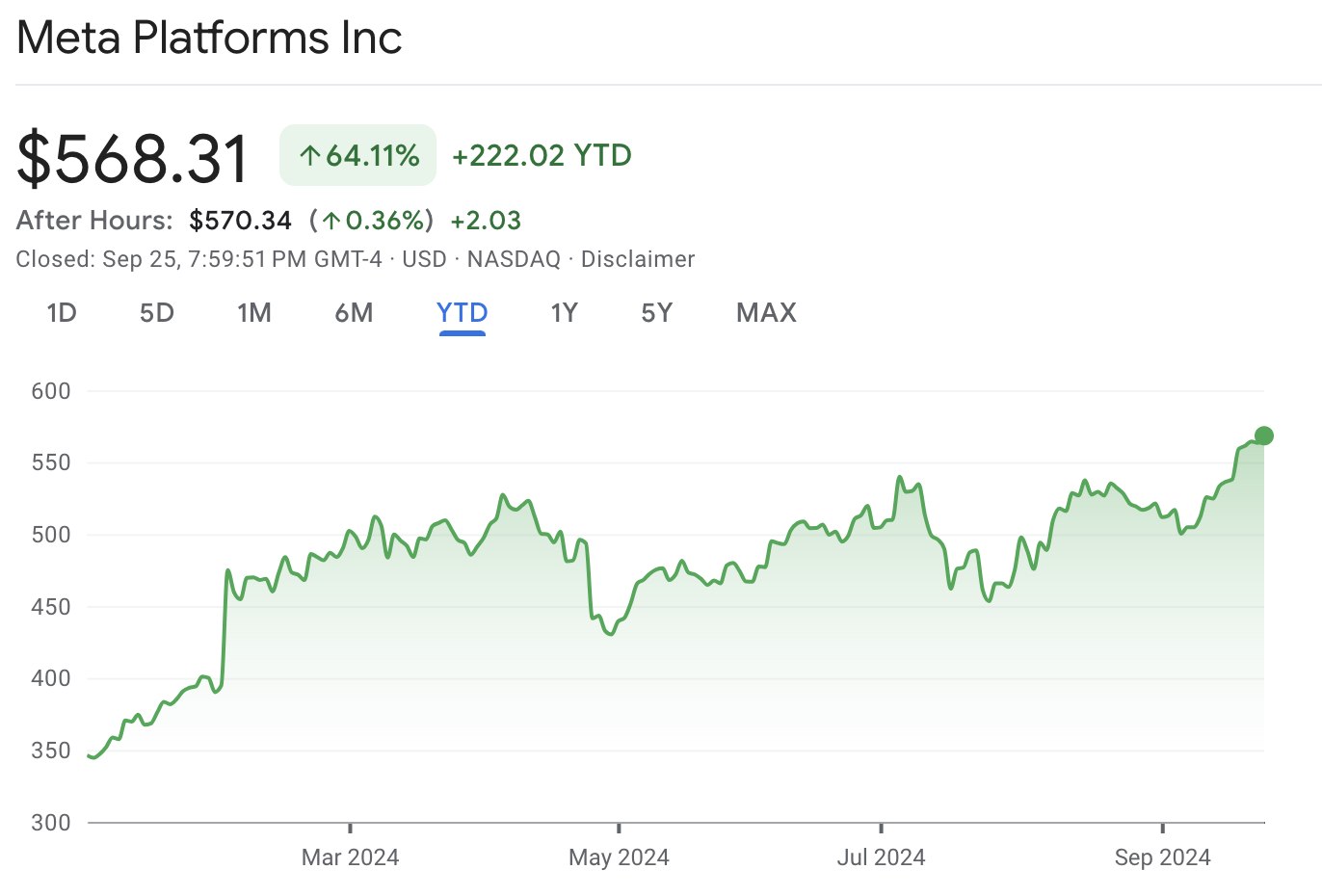Switch to the 5D range tab
Screen dimensions: 1322x896
point(157,313)
